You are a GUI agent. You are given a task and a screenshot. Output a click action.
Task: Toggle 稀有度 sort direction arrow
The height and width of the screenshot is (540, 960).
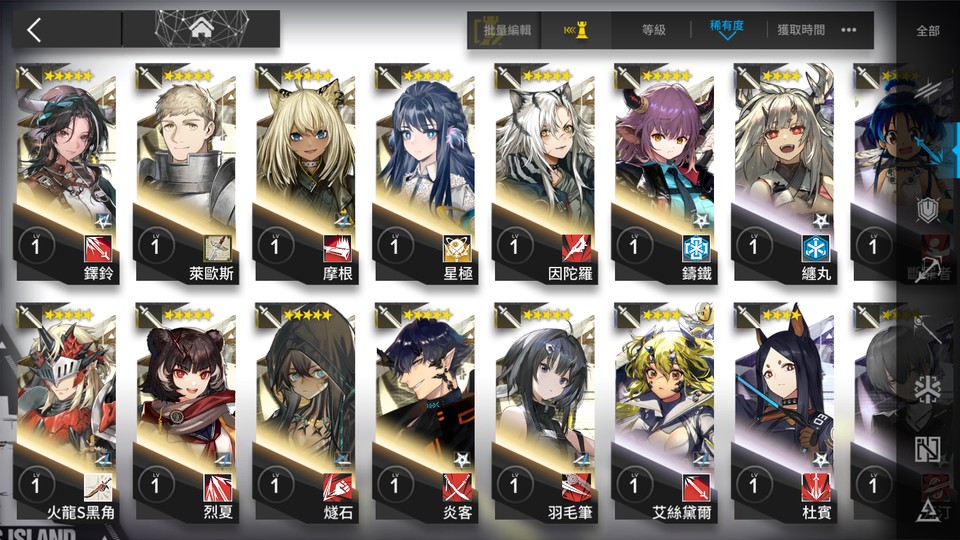[727, 36]
